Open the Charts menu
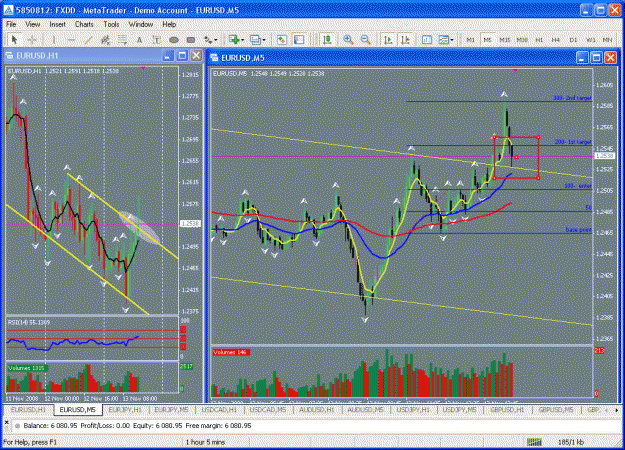 click(84, 24)
